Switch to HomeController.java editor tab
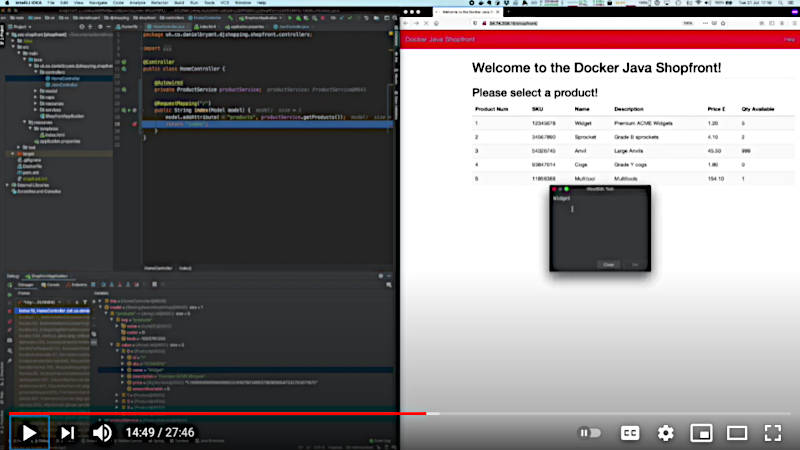This screenshot has height=450, width=800. tap(168, 27)
